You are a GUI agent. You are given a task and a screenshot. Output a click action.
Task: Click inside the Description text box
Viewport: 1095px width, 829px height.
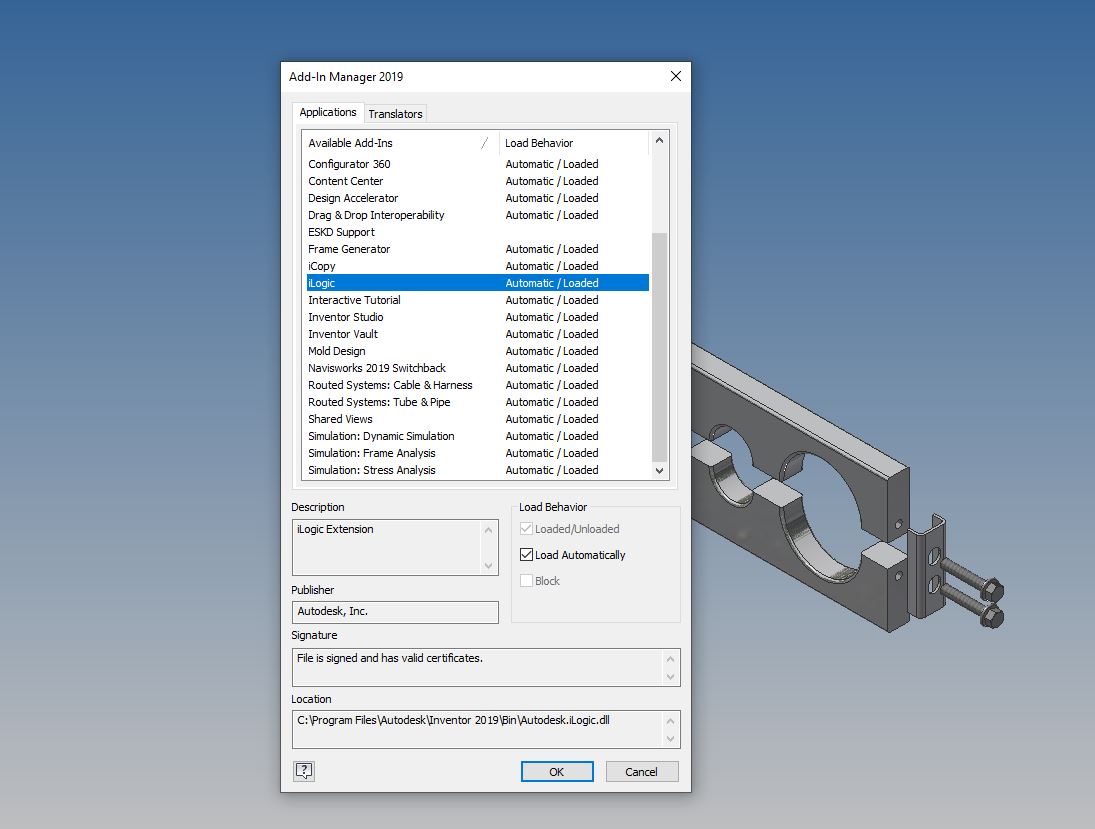(x=390, y=546)
